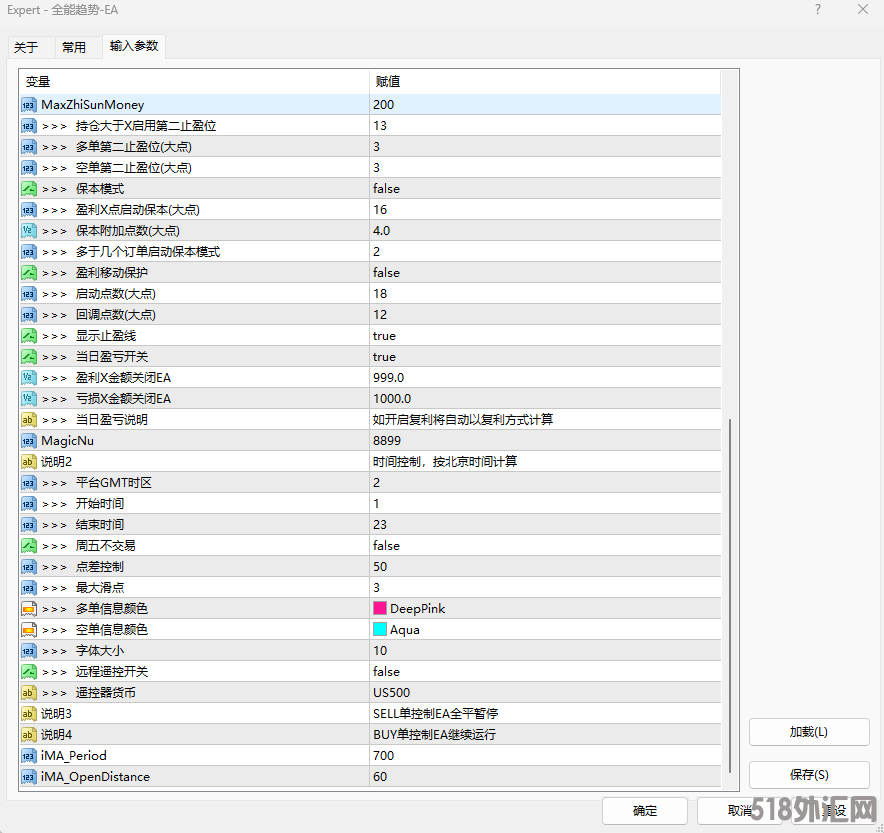Select the 点差控制 value 50
This screenshot has width=884, height=833.
[x=380, y=567]
